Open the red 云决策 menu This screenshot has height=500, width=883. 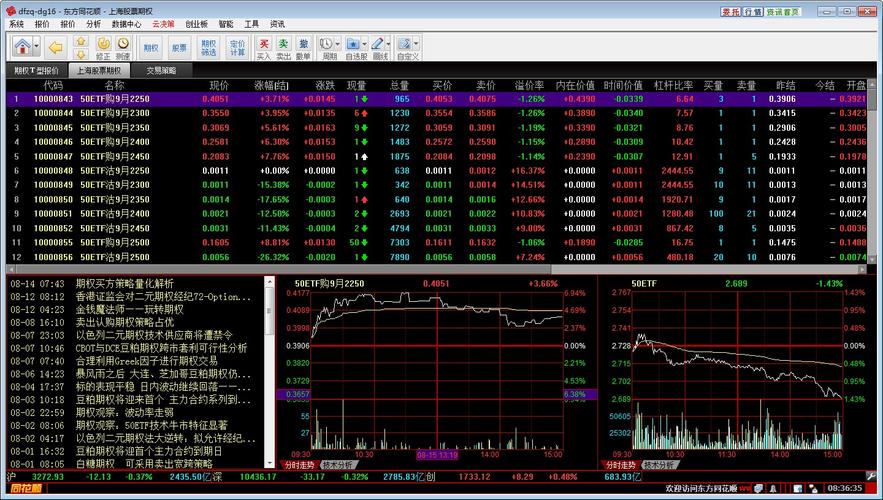[163, 24]
